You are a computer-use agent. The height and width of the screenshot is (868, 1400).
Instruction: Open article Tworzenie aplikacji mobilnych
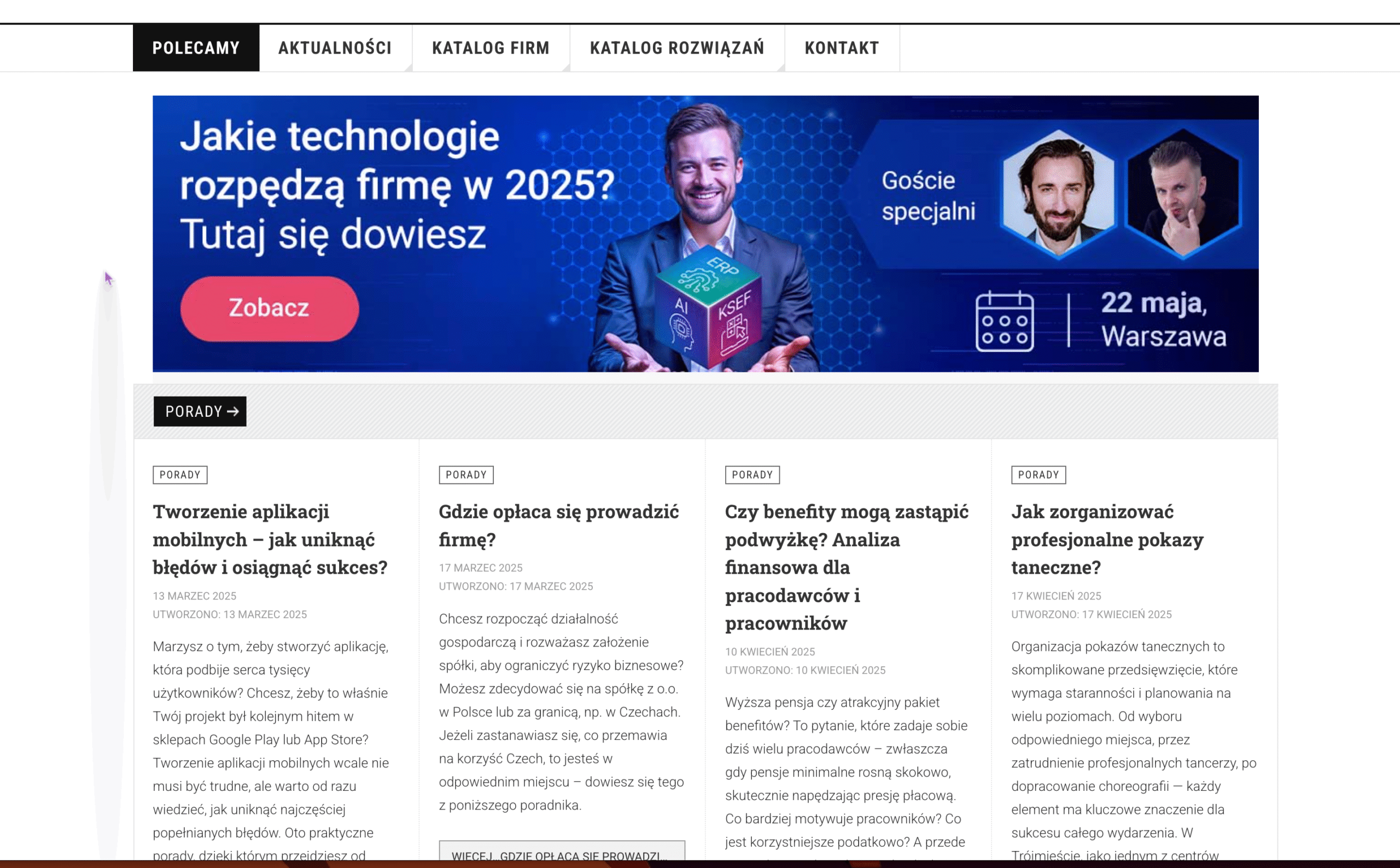pyautogui.click(x=270, y=539)
